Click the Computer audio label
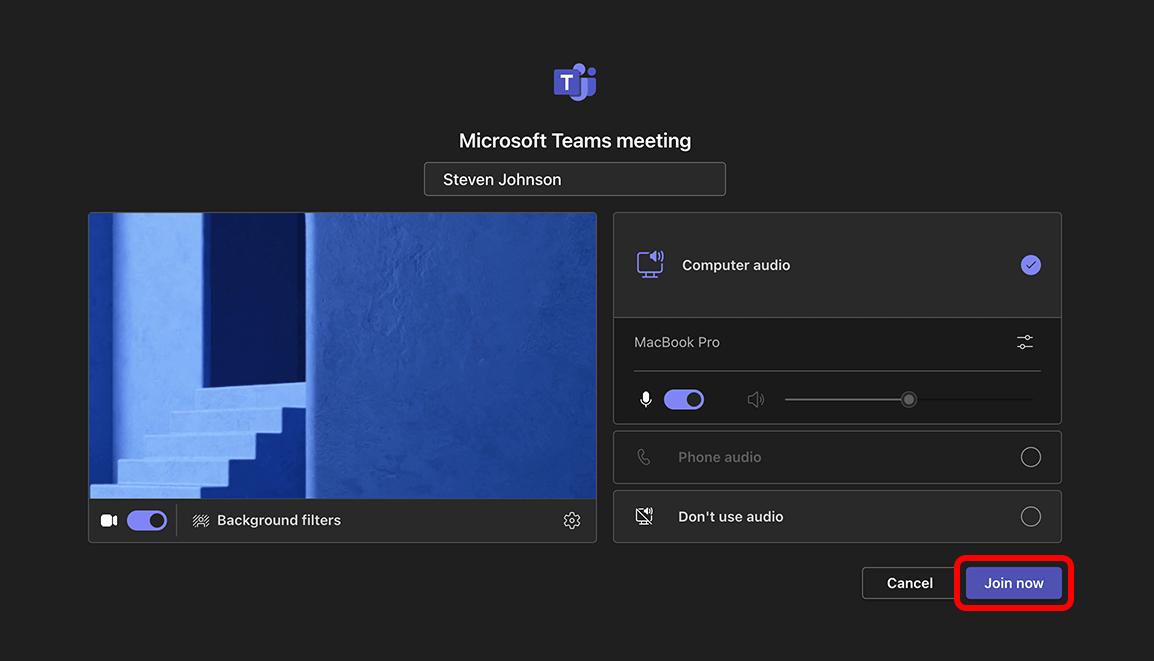The width and height of the screenshot is (1154, 661). [x=736, y=265]
